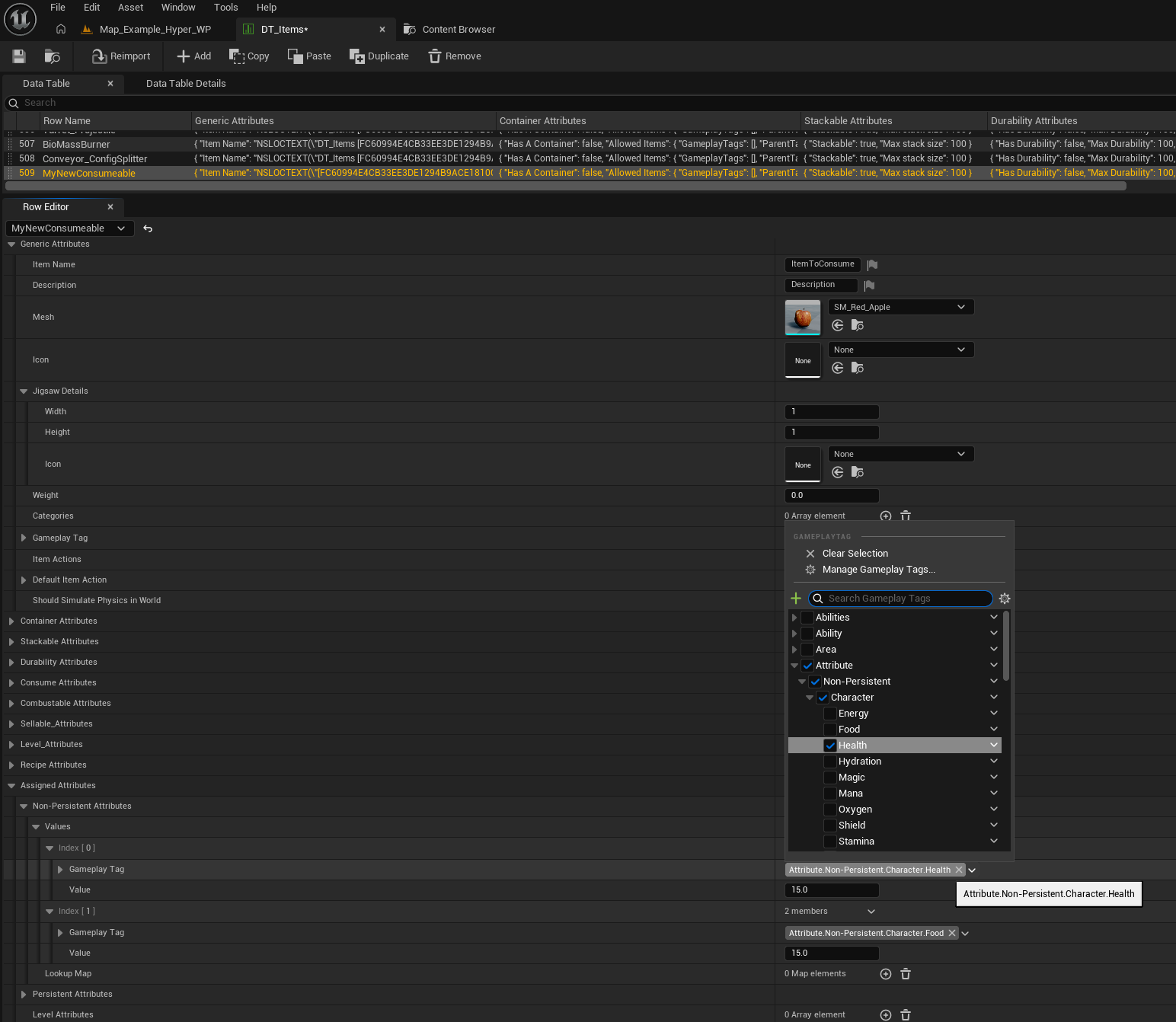The width and height of the screenshot is (1176, 1022).
Task: Click Browse to asset in Content Browser icon
Action: (53, 56)
